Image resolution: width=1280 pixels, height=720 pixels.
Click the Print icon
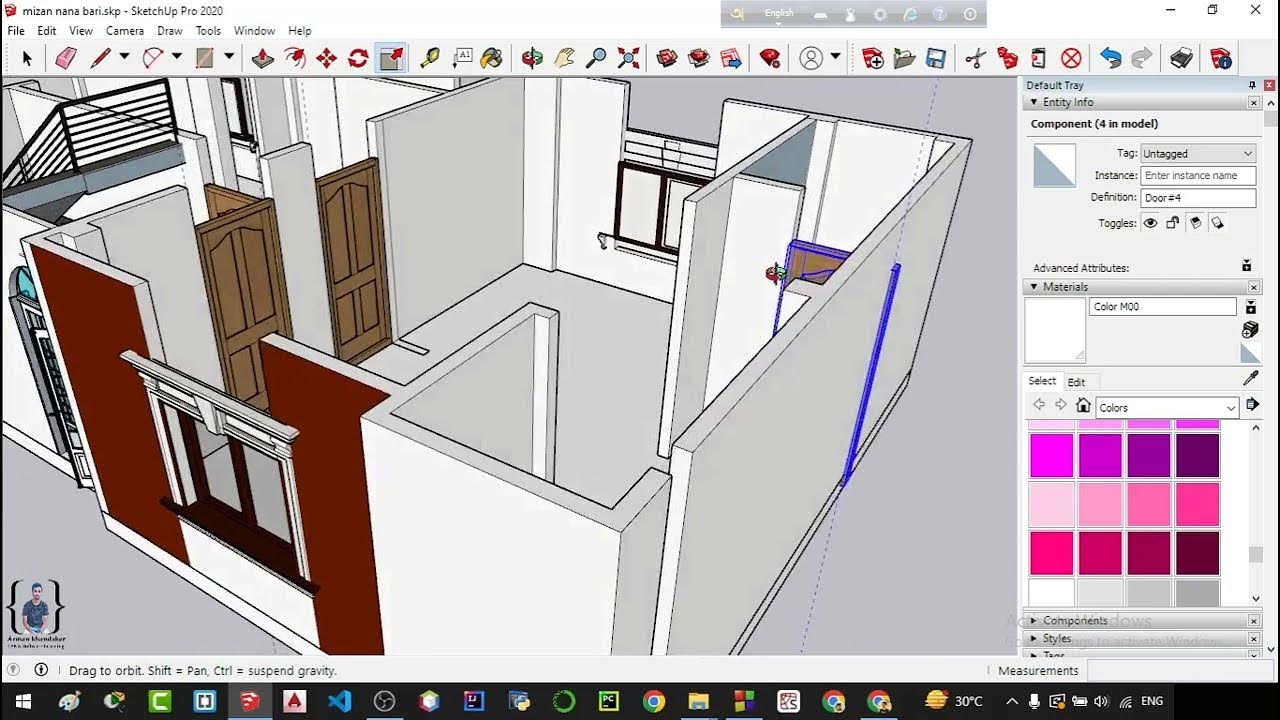(x=1181, y=58)
